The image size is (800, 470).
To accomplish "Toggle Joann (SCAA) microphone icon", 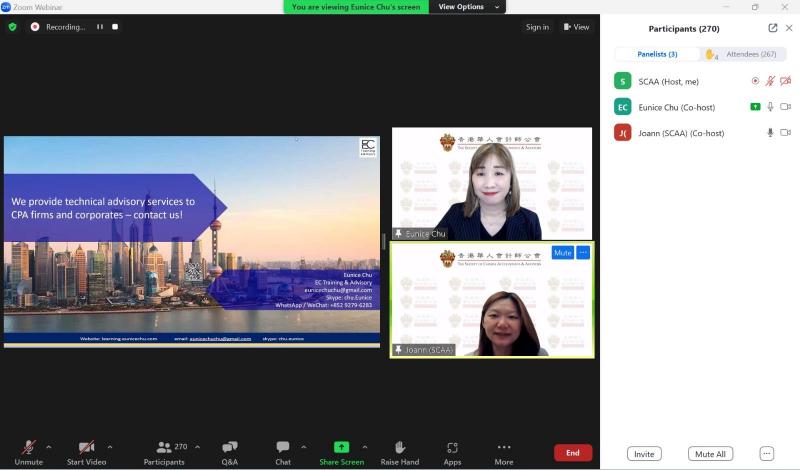I will click(x=770, y=133).
